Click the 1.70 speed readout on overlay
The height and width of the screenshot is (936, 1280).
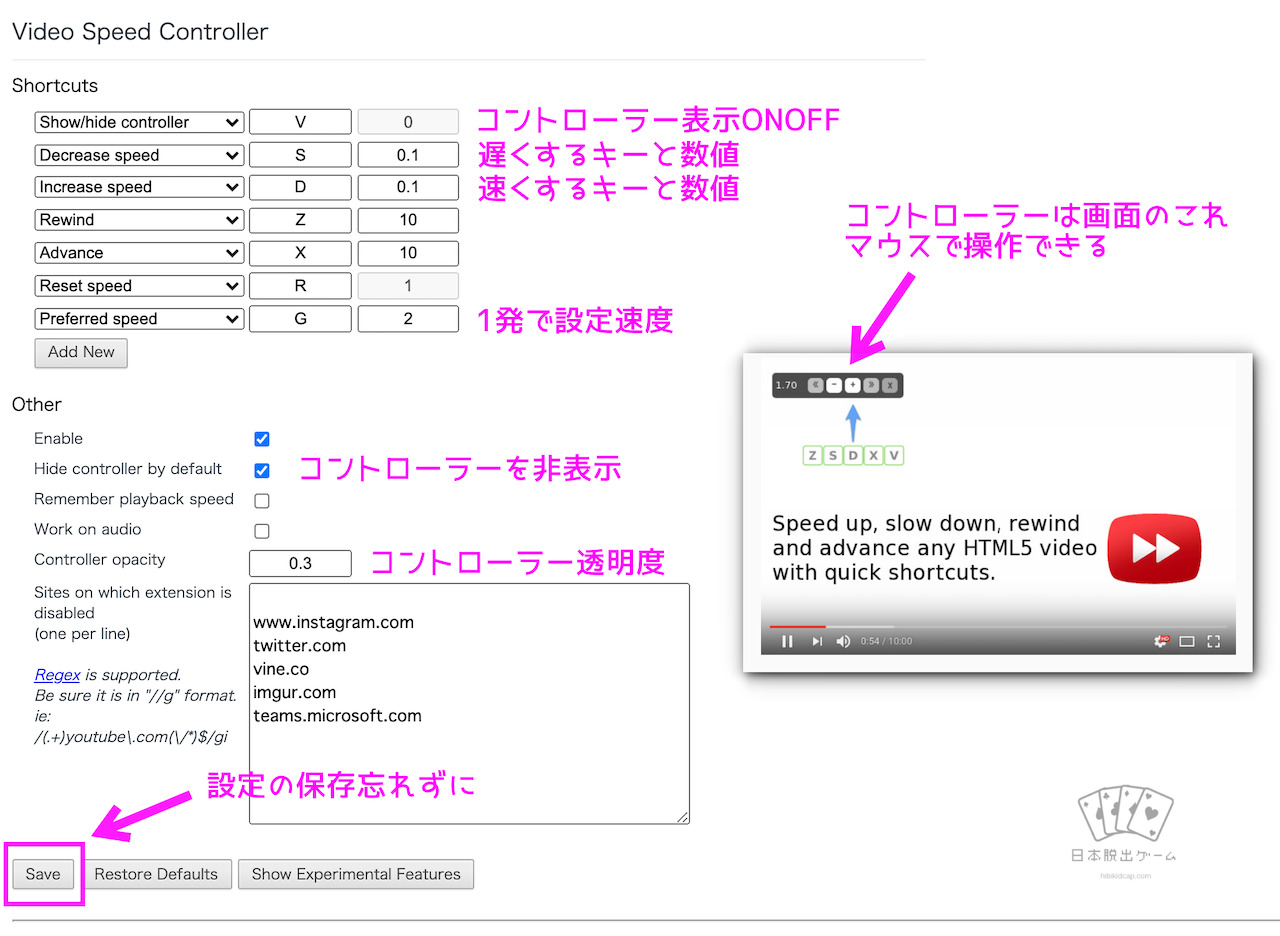click(786, 385)
